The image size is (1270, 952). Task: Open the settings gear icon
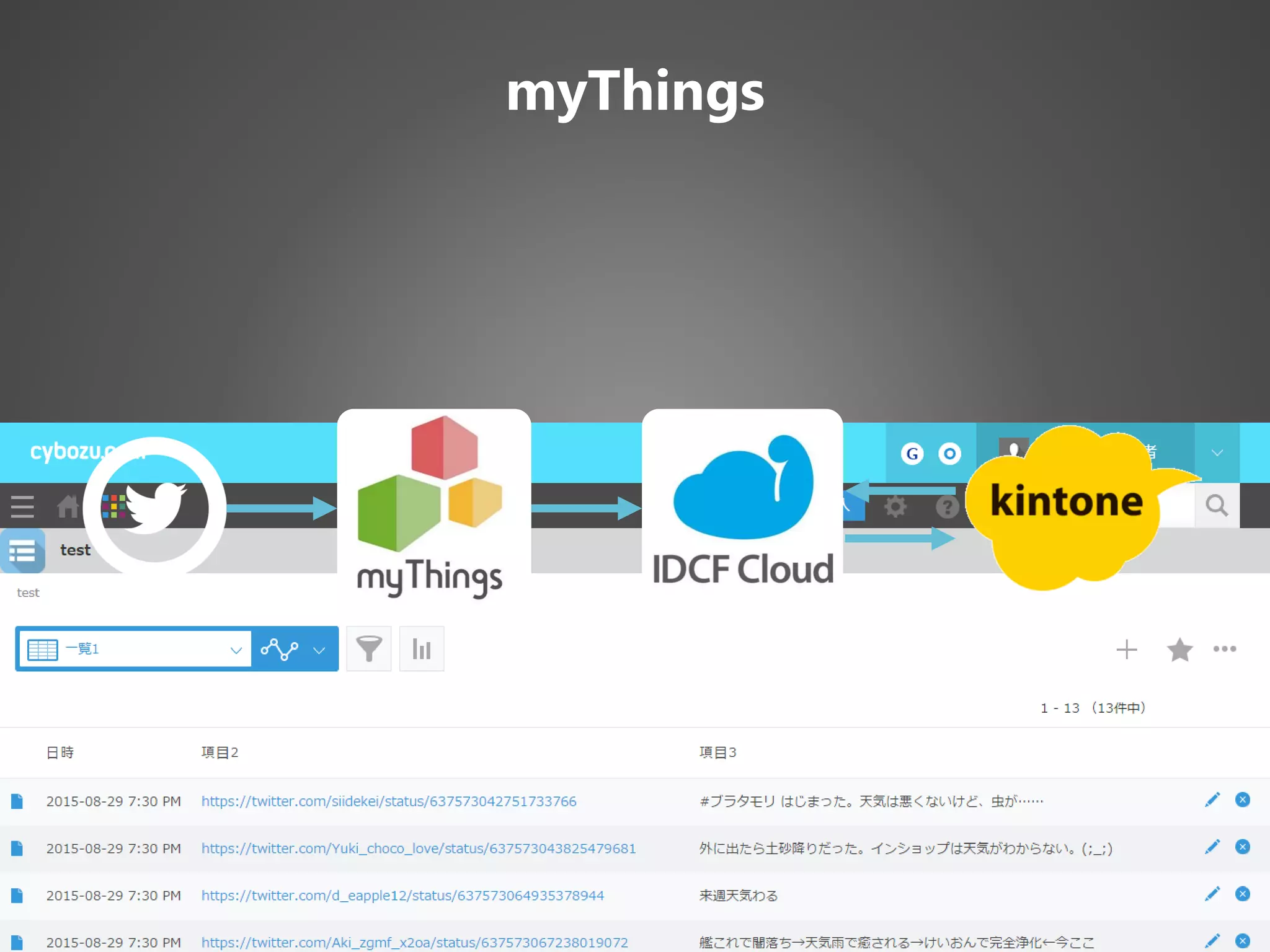pyautogui.click(x=895, y=506)
